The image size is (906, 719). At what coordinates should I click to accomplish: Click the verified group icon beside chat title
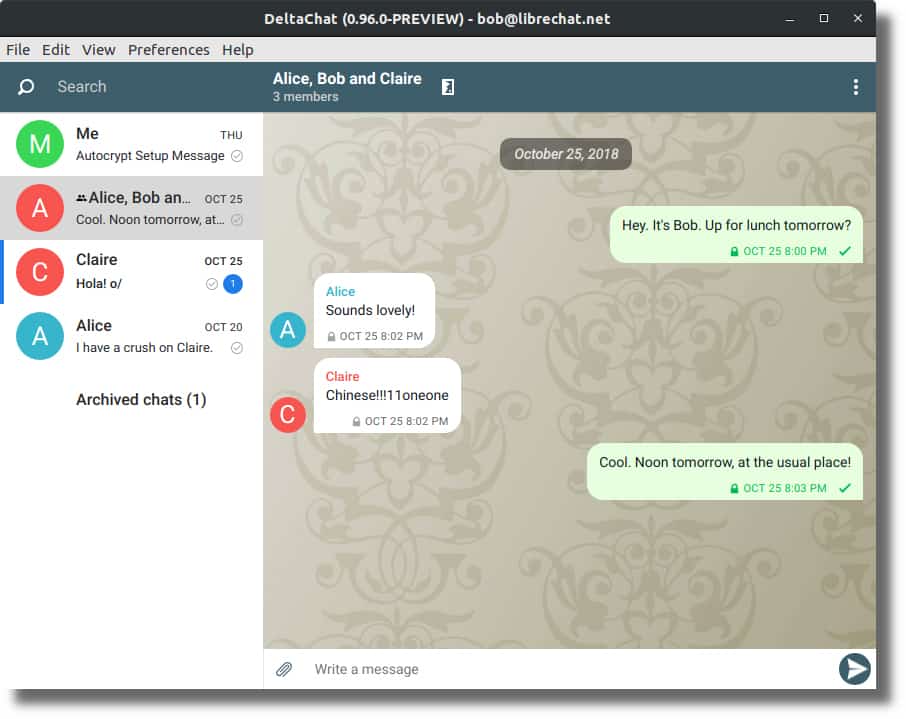[x=448, y=87]
